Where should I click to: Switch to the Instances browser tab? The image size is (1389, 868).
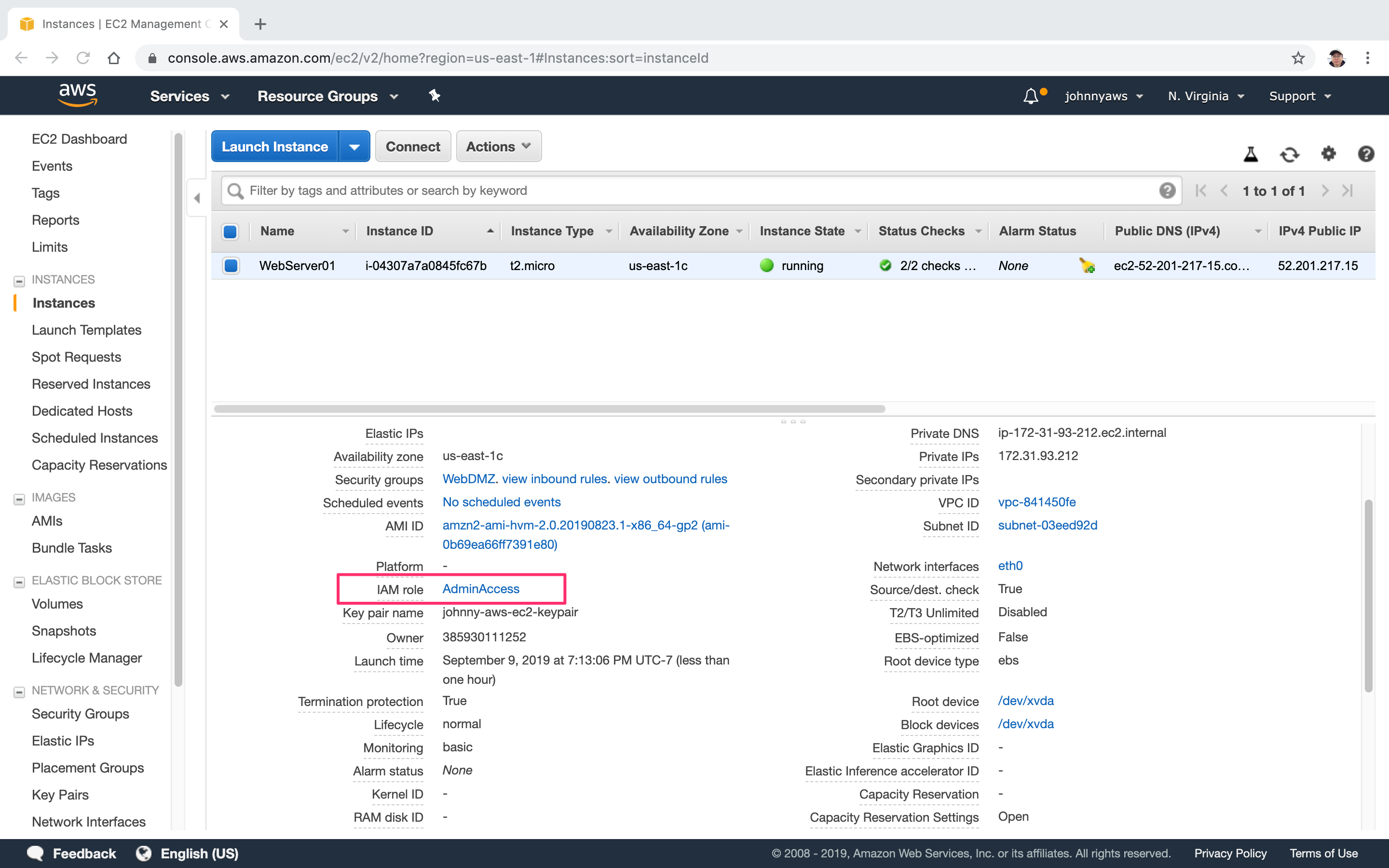(x=123, y=24)
